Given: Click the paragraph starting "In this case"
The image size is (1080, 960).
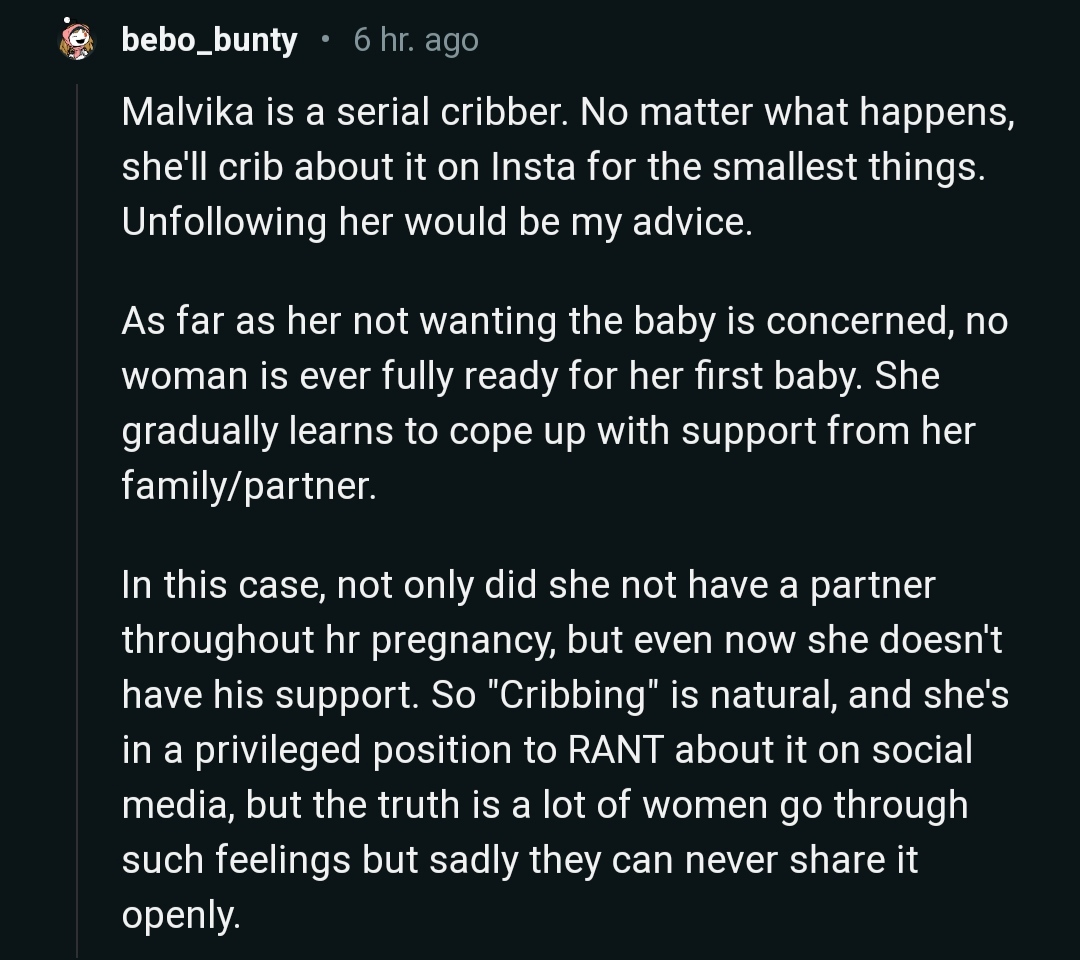Looking at the screenshot, I should [565, 749].
